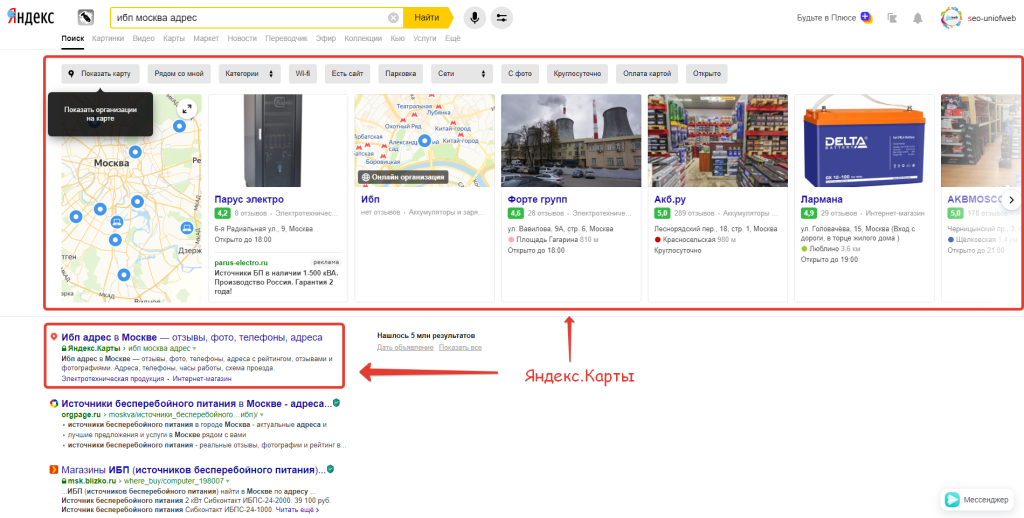Click the Показать все link
1024x518 pixels.
(x=460, y=348)
